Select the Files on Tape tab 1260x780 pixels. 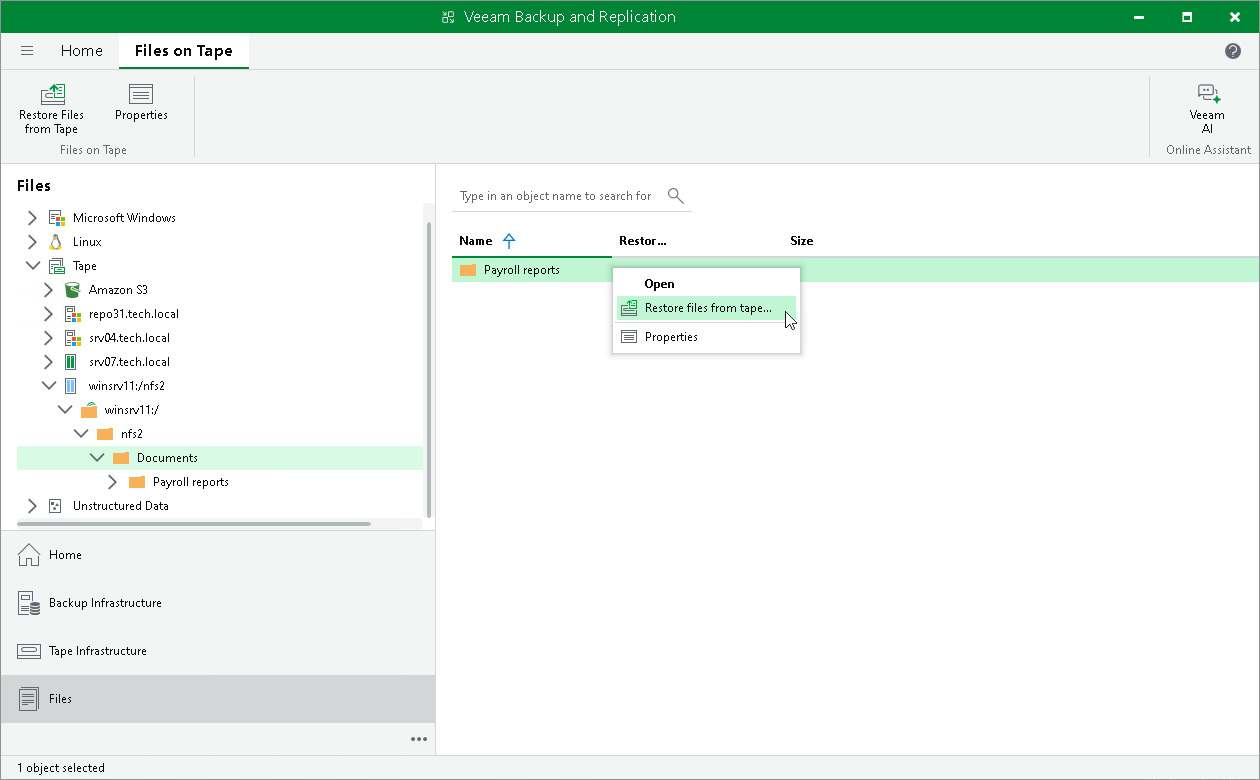click(184, 51)
